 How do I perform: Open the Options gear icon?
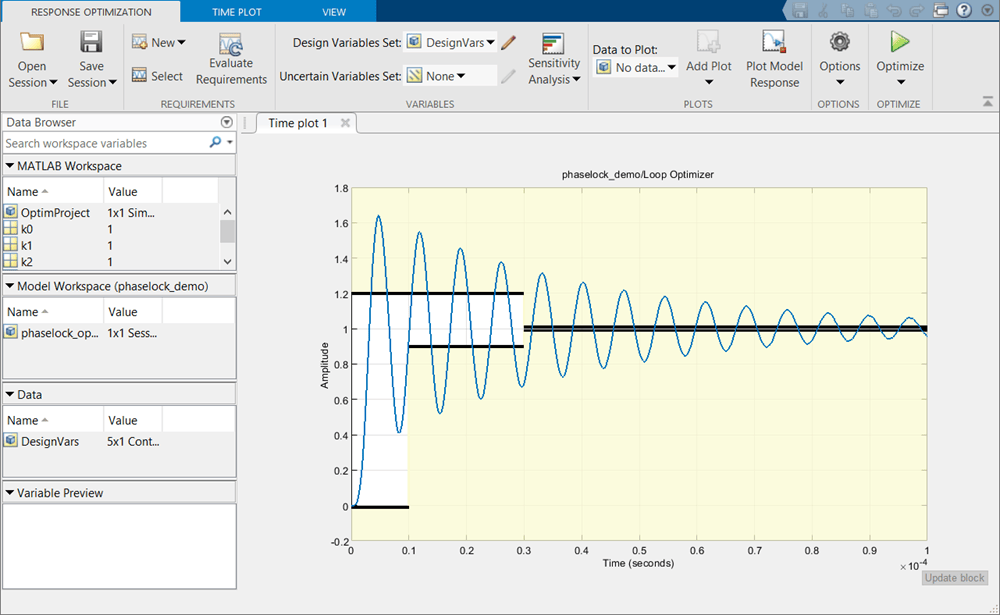(839, 42)
